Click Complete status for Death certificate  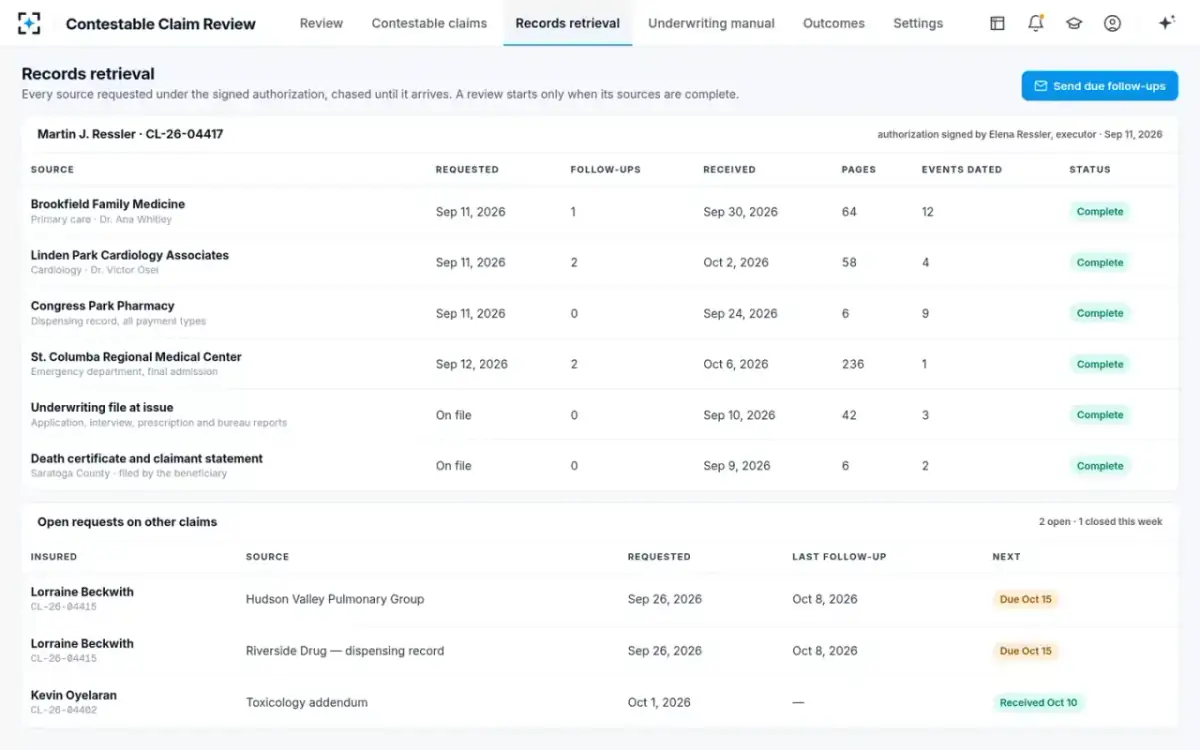(x=1100, y=466)
